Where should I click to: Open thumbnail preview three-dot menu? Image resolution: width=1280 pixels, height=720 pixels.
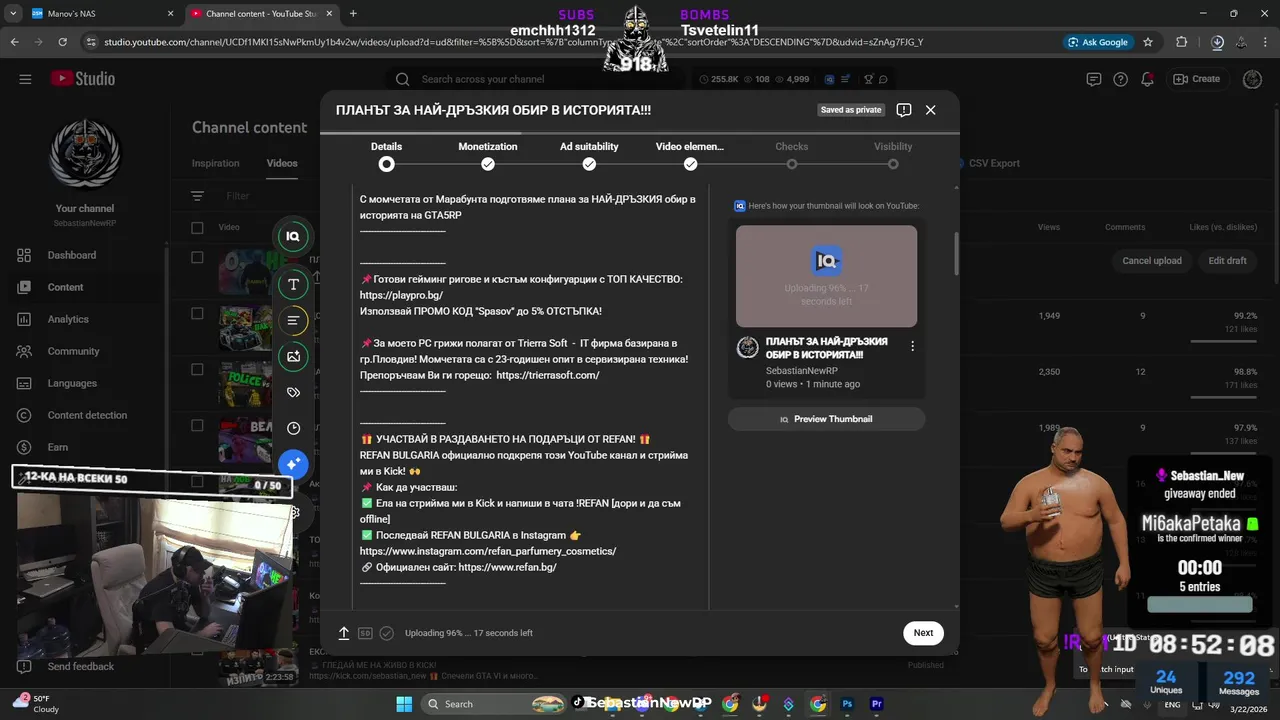pyautogui.click(x=912, y=346)
